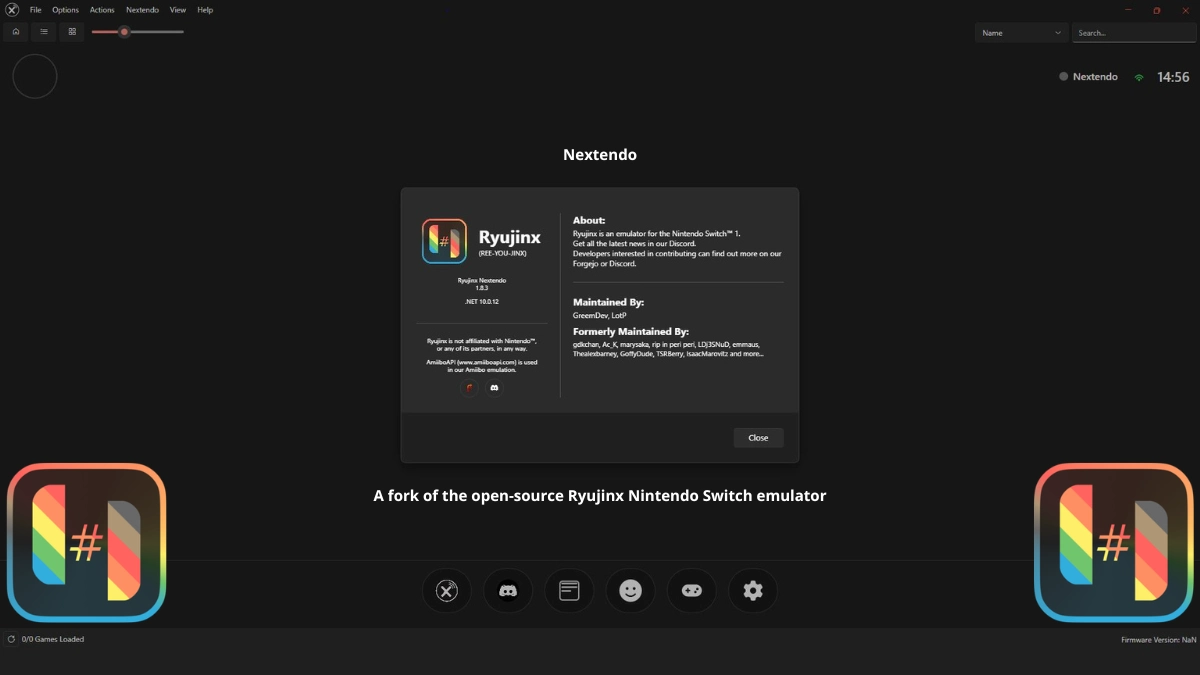Click the large Ryujinx logo at bottom right
This screenshot has width=1200, height=675.
pos(1114,543)
